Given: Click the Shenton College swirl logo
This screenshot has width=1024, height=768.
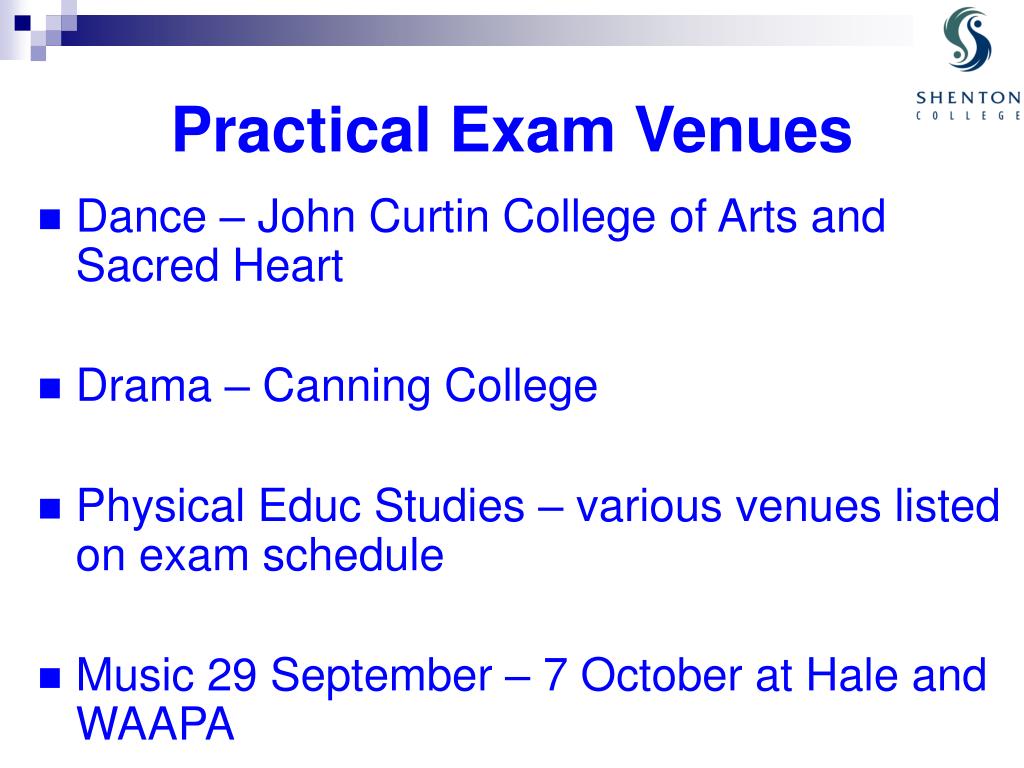Looking at the screenshot, I should pyautogui.click(x=968, y=39).
